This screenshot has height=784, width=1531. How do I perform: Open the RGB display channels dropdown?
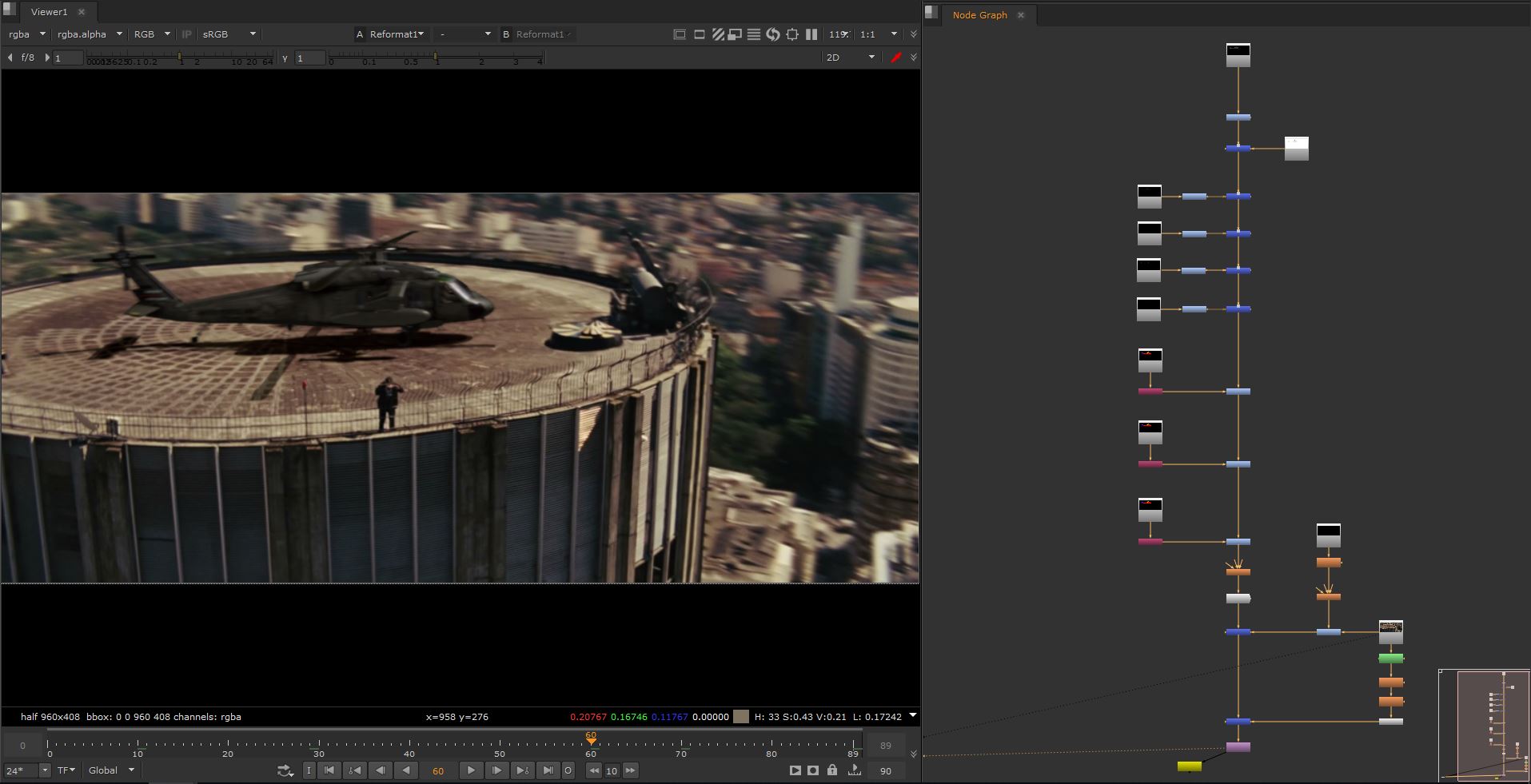click(x=152, y=34)
